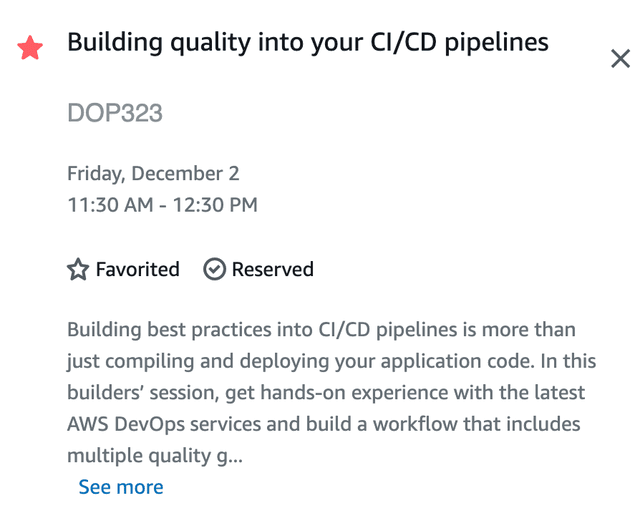
Task: Click the truncated description ending 'quality g...'
Action: [x=155, y=456]
